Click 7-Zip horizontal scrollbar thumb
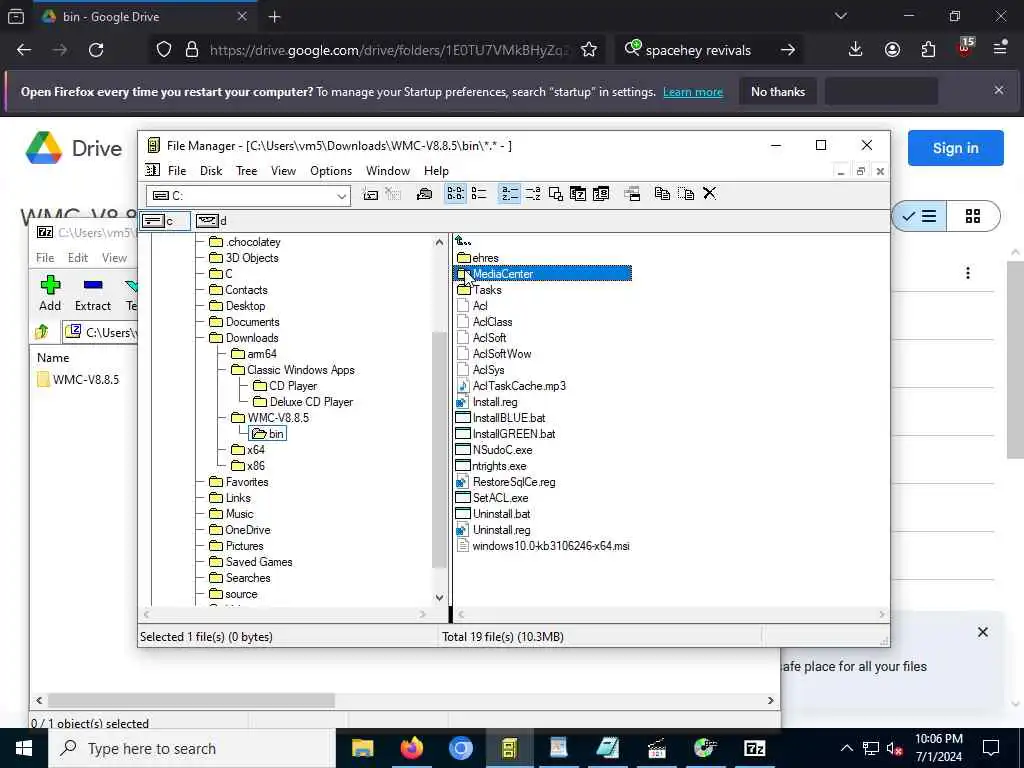 pos(191,700)
